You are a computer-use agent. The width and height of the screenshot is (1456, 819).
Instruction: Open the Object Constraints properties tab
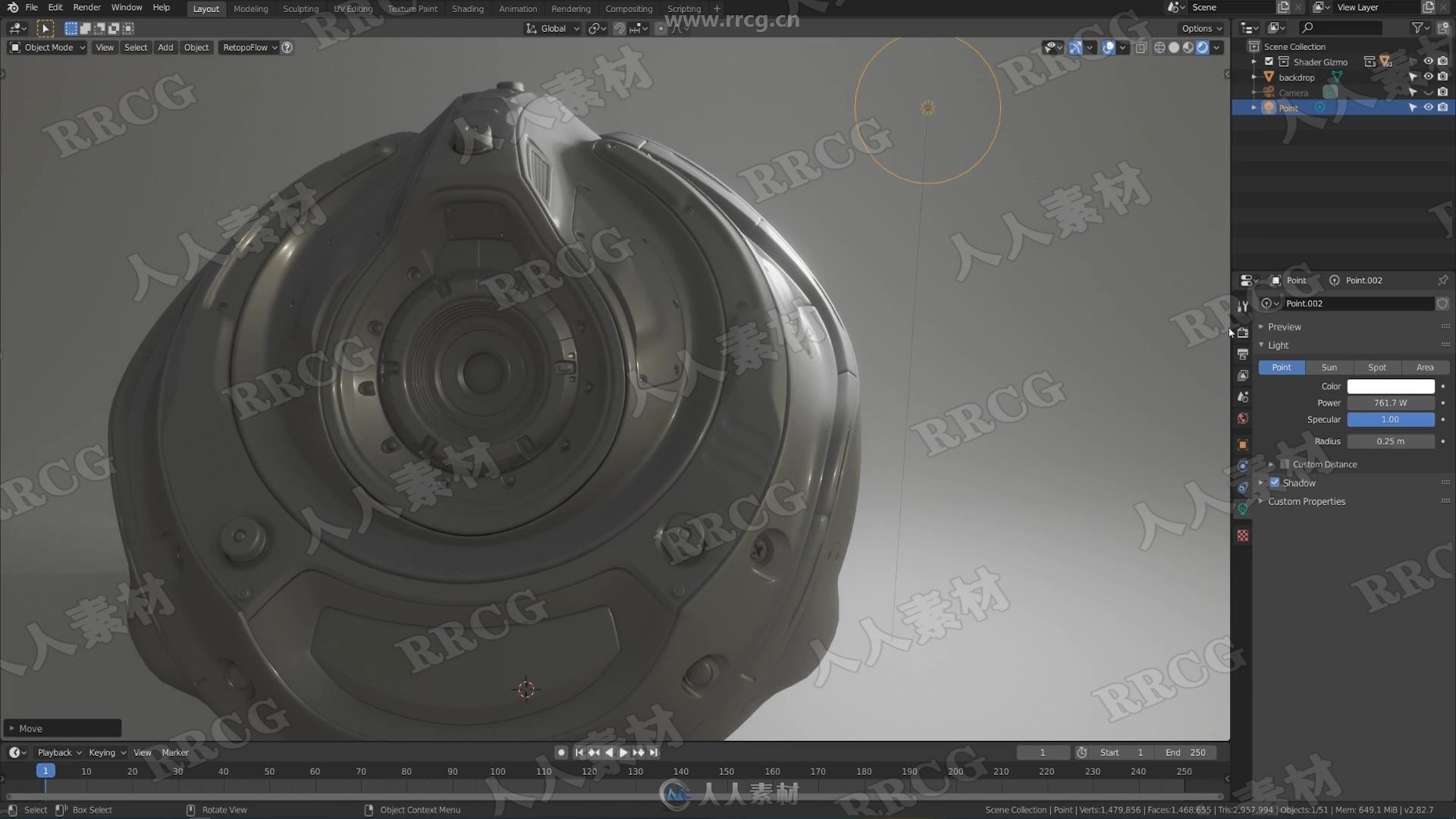[1242, 488]
